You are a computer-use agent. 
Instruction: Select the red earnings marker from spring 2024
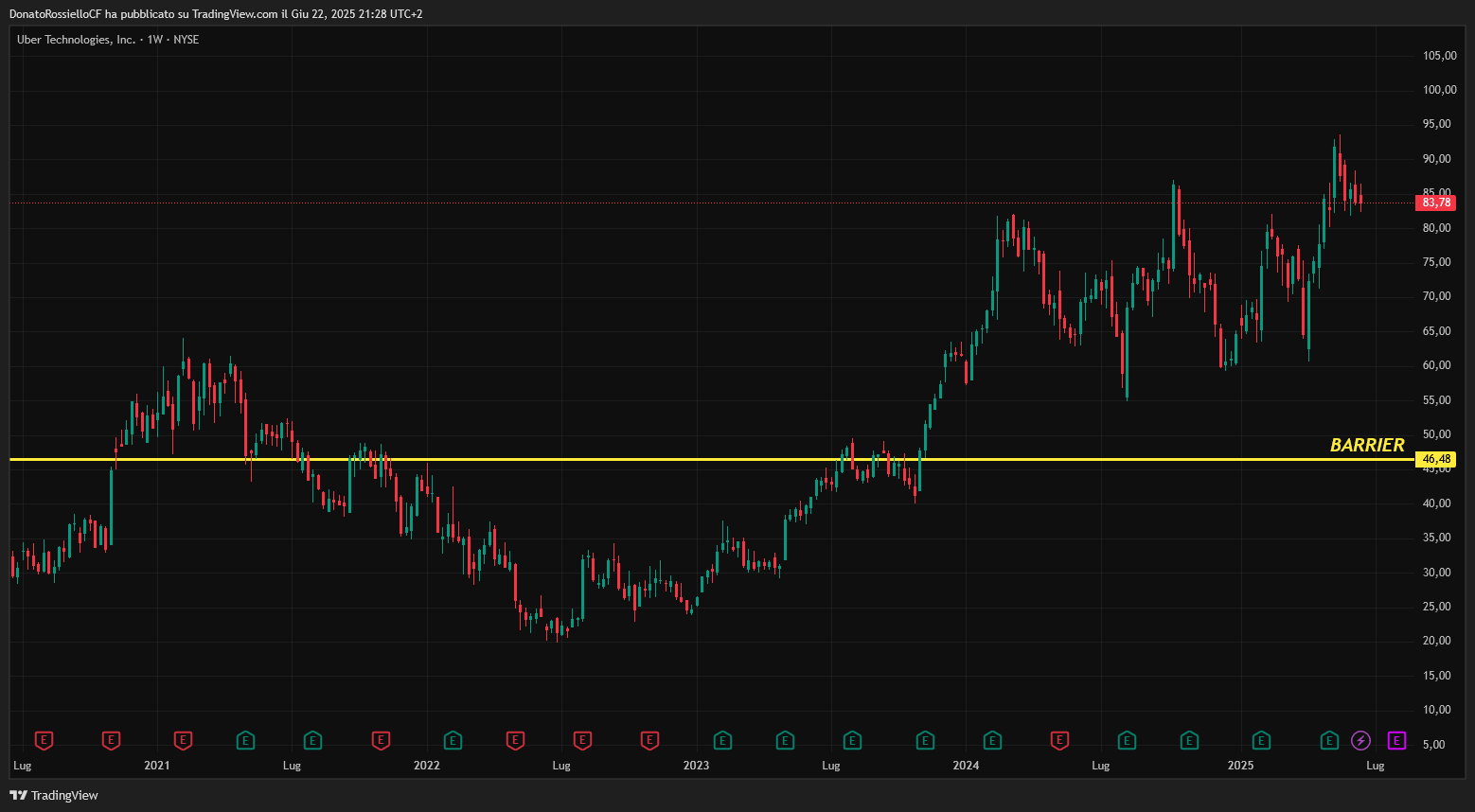(x=1059, y=740)
